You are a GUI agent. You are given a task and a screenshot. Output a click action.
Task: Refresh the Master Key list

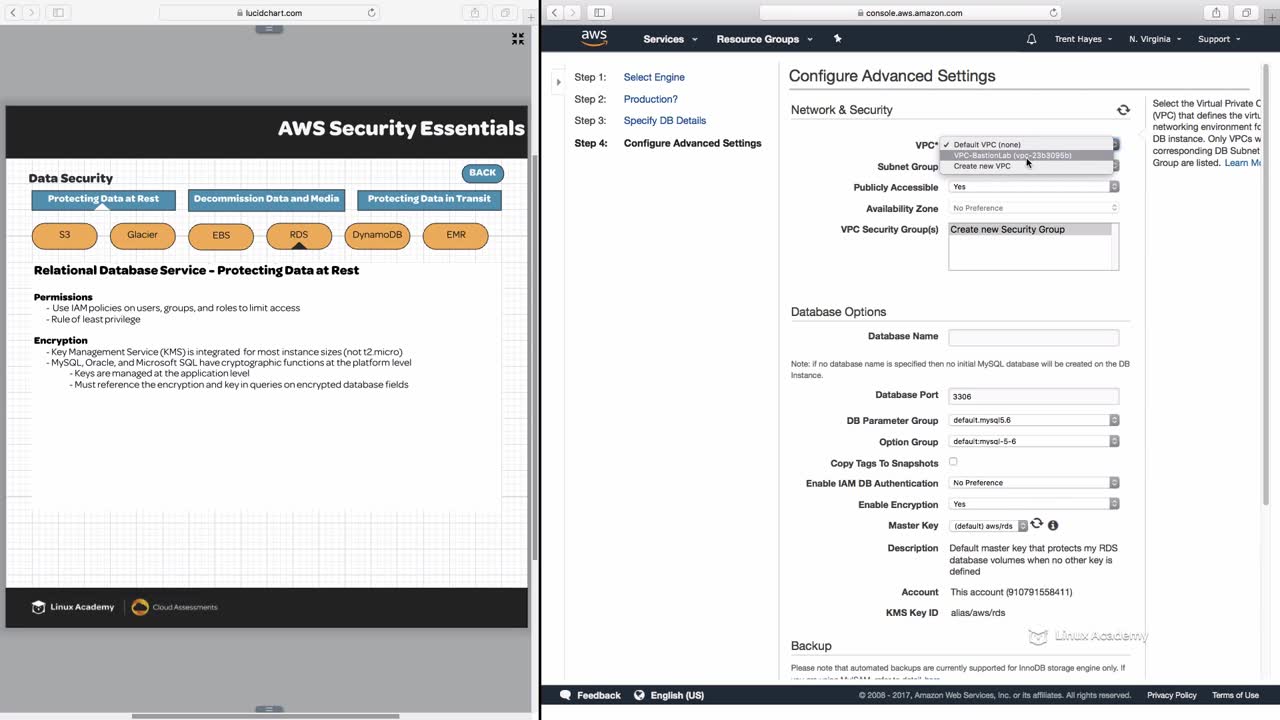pos(1037,524)
